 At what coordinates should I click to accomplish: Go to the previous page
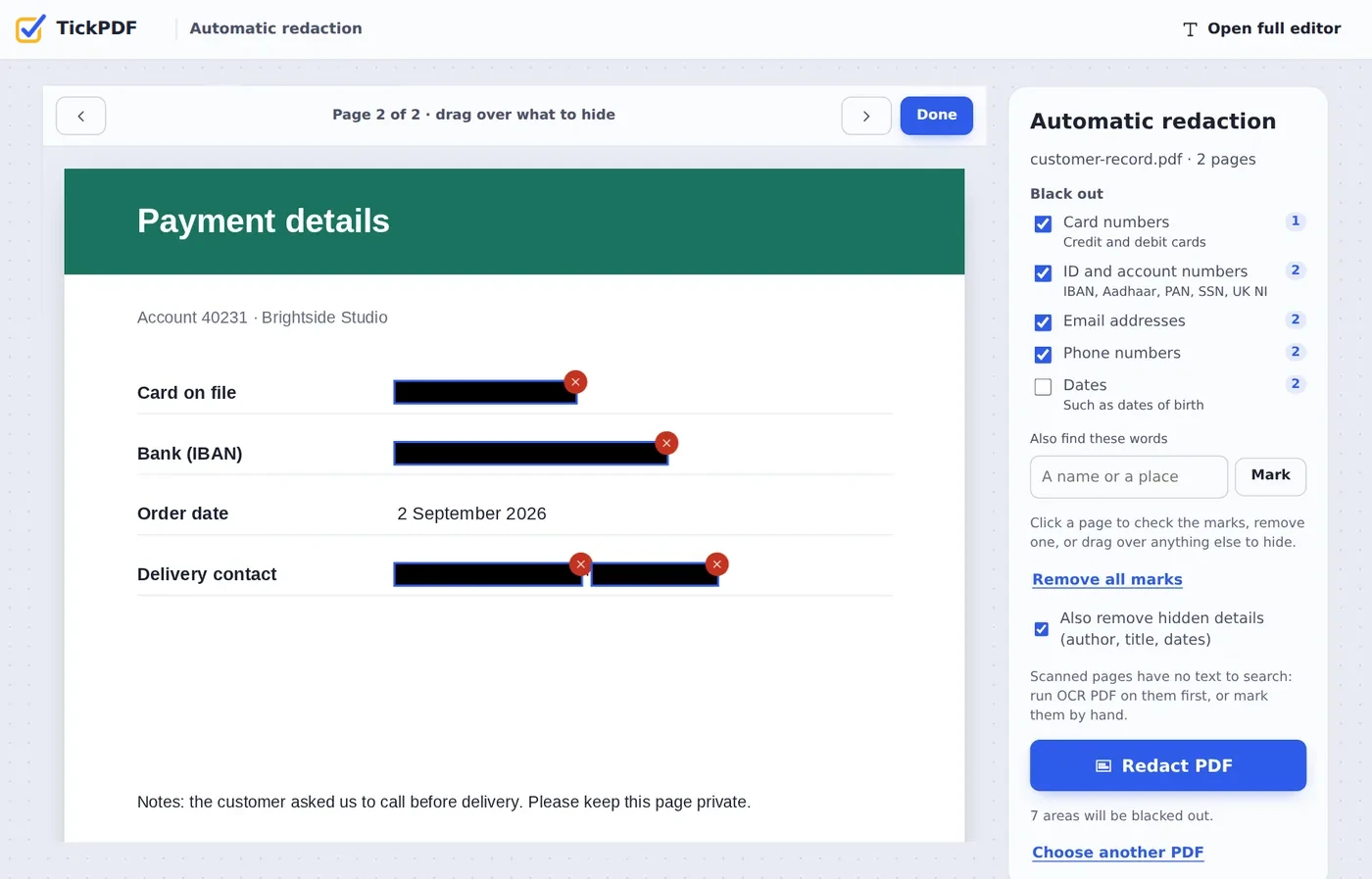[81, 116]
